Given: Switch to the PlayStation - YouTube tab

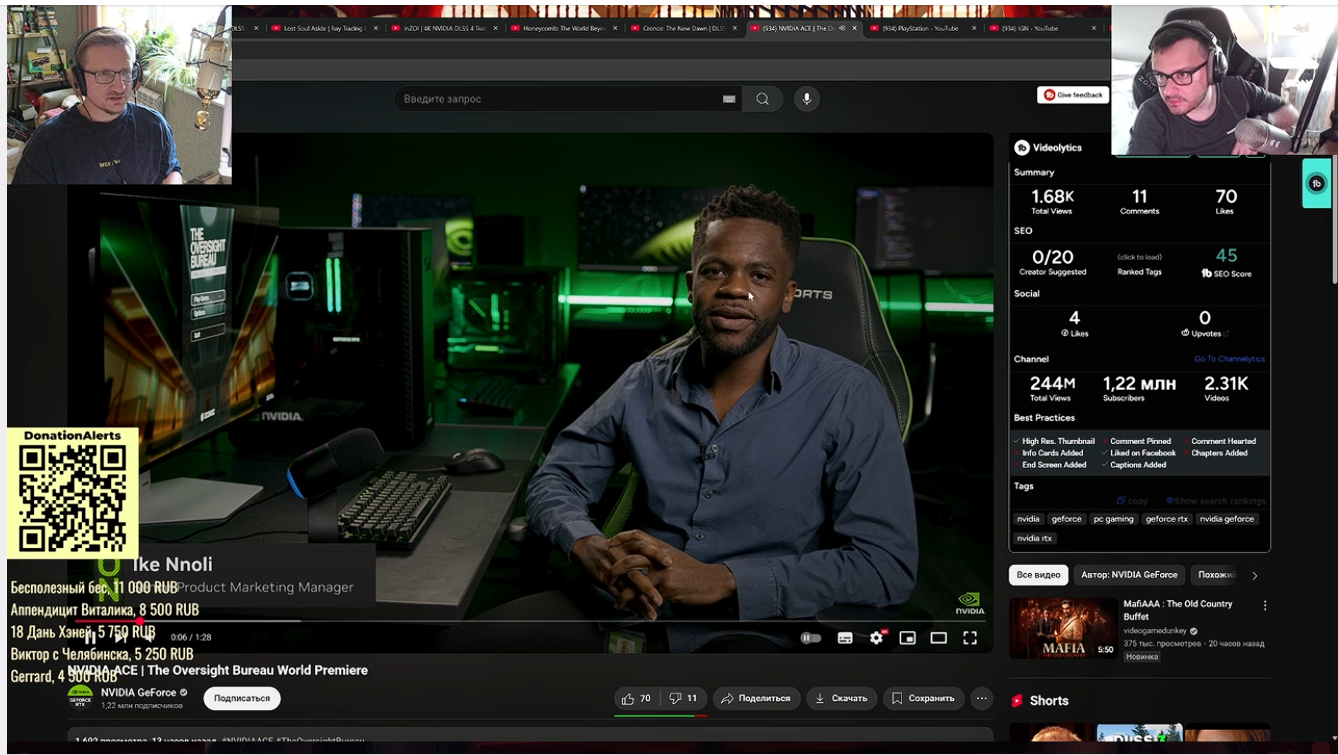Looking at the screenshot, I should (919, 28).
